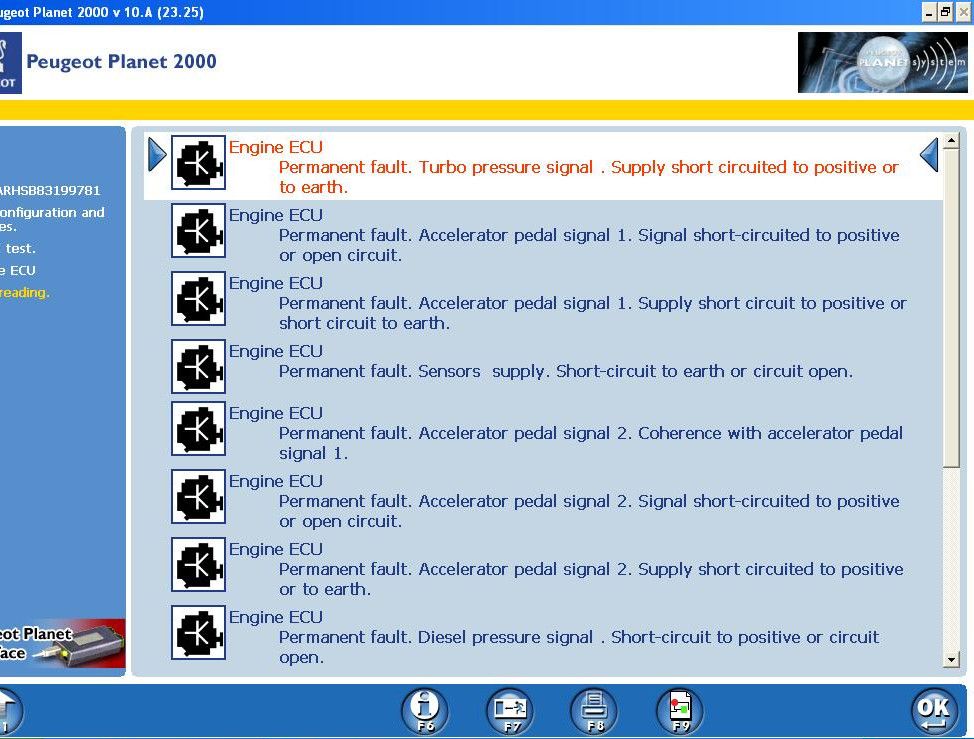This screenshot has width=974, height=739.
Task: Click highlighted red 'Engine ECU' heading
Action: [276, 147]
